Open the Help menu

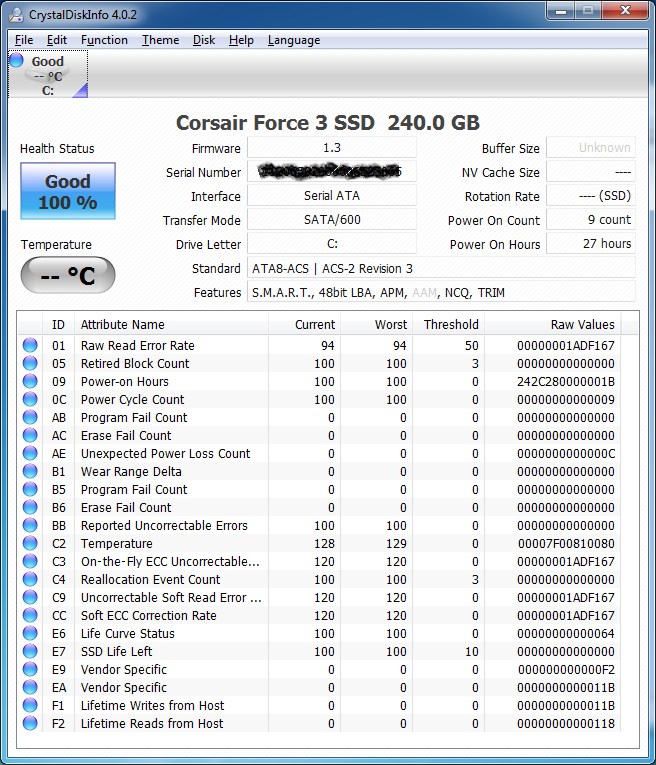pos(241,40)
